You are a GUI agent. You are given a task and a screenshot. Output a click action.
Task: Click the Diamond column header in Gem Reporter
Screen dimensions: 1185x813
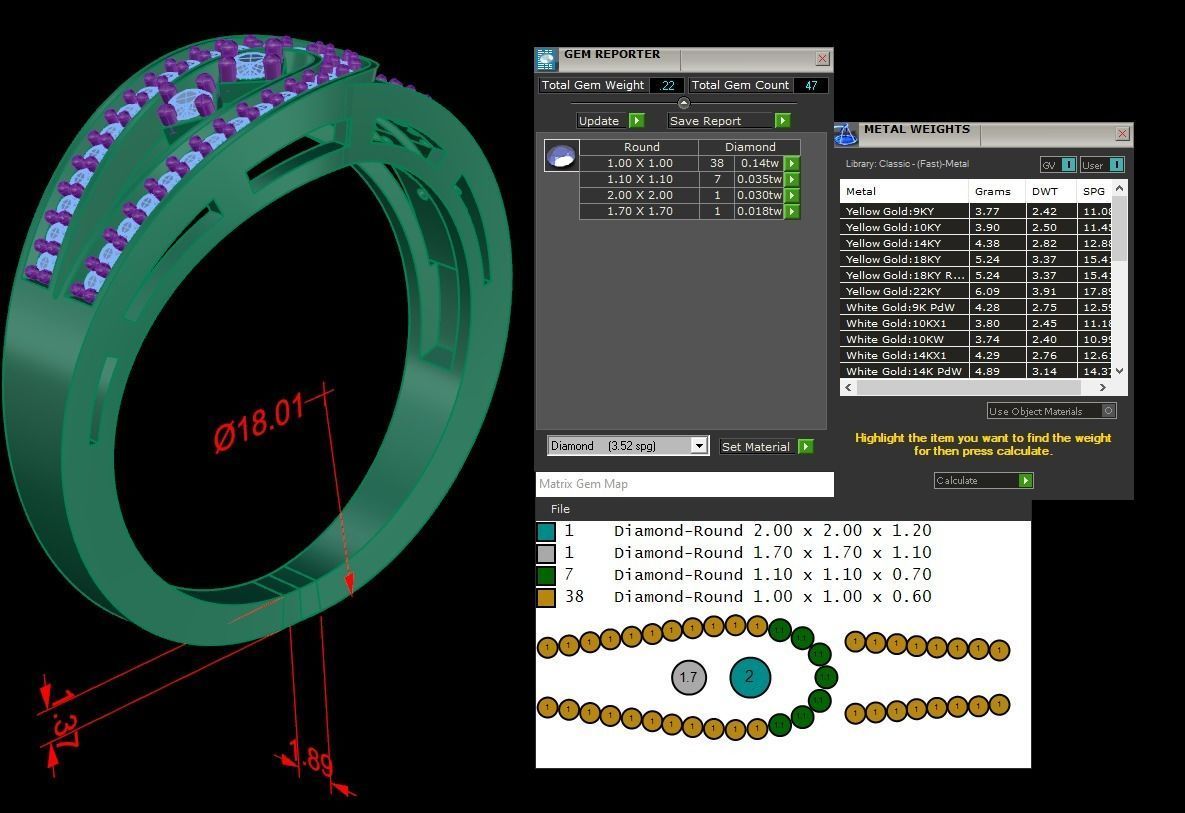click(x=750, y=147)
